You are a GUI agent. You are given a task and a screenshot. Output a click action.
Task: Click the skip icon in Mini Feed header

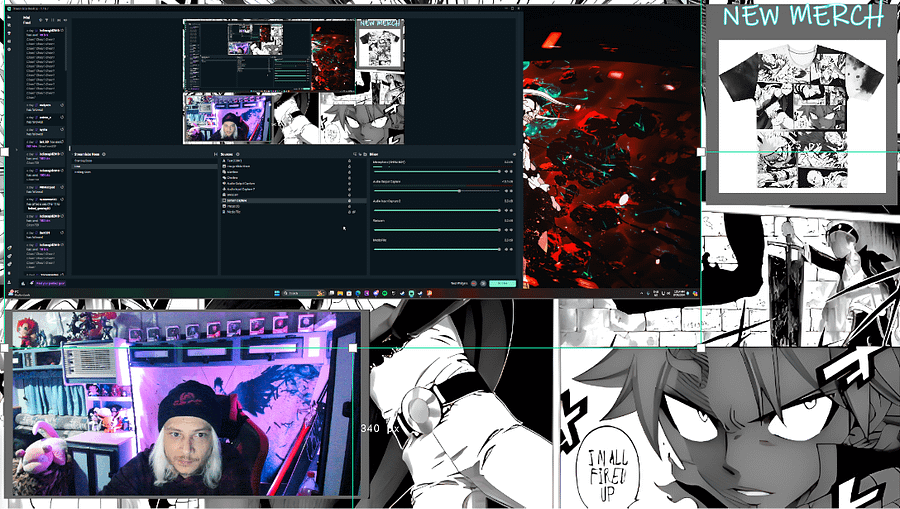(x=59, y=20)
